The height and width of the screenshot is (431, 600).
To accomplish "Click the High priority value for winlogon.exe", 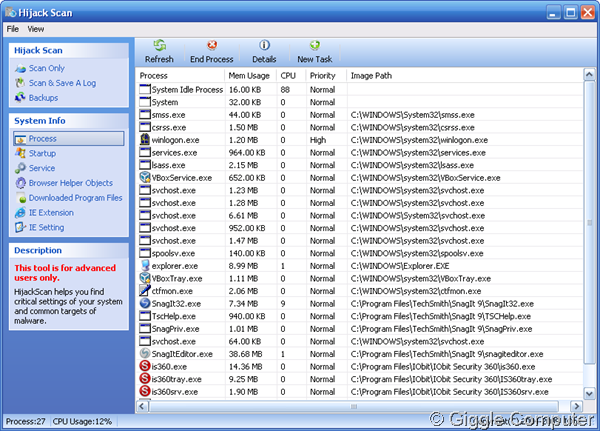I will (x=318, y=140).
